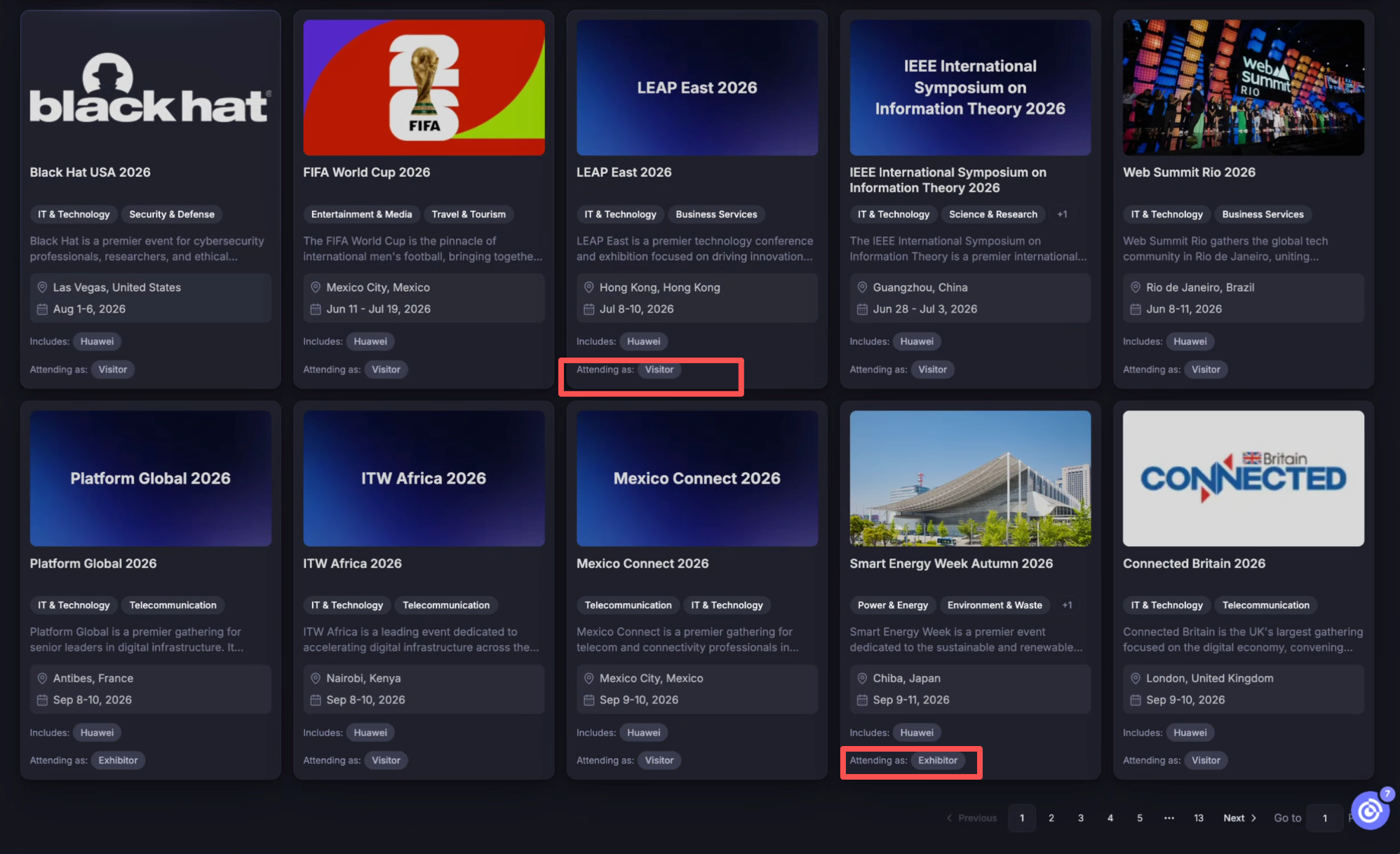This screenshot has width=1400, height=854.
Task: Click the calendar icon beside Jun 28 - Jul 3
Action: click(862, 309)
